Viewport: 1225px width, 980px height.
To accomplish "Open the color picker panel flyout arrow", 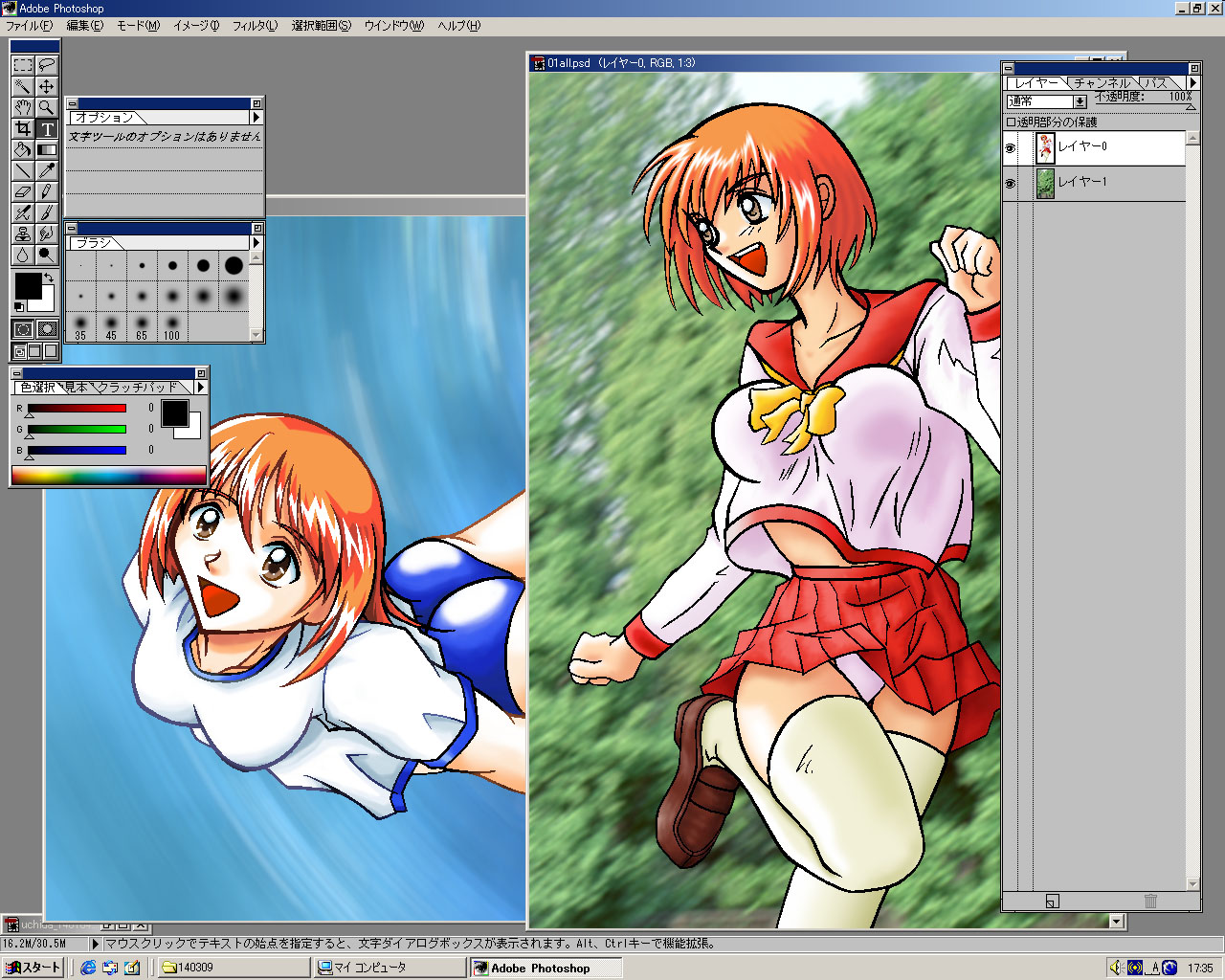I will pos(200,387).
